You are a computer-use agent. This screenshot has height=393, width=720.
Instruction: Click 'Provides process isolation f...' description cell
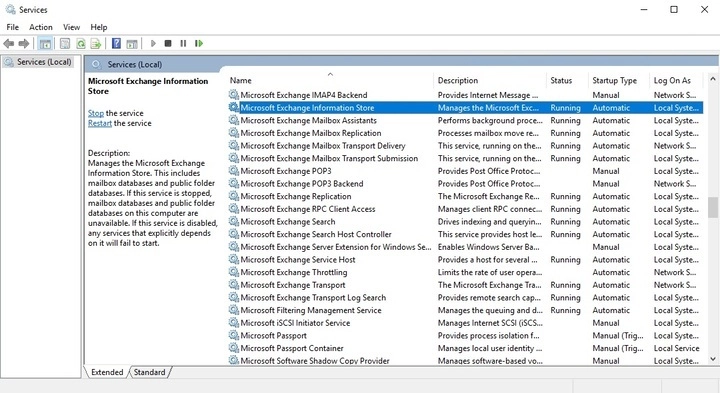[489, 336]
